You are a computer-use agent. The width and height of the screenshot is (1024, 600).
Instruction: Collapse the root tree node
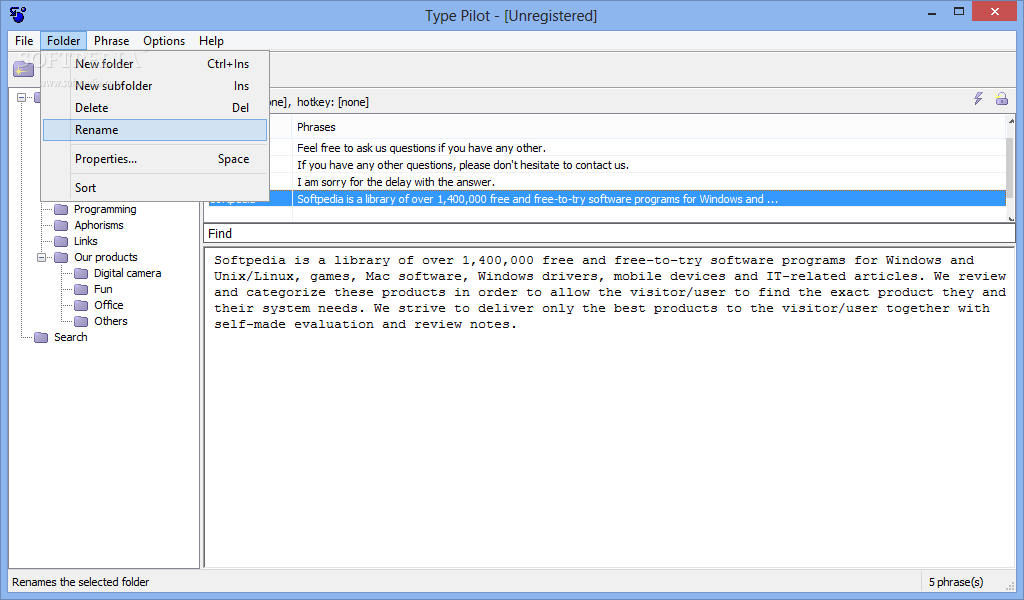pos(22,97)
